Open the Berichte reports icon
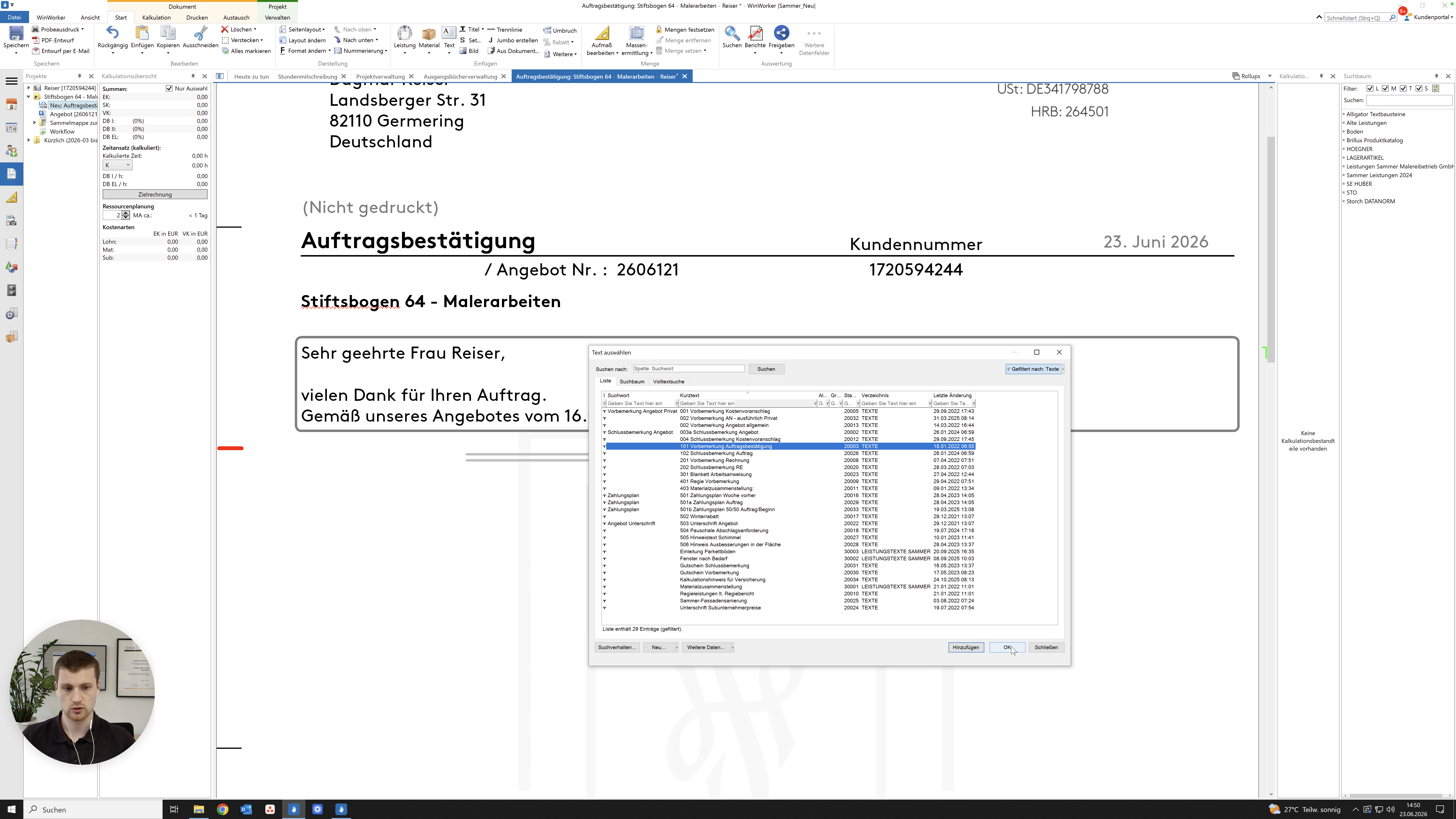Viewport: 1456px width, 819px height. click(x=755, y=33)
